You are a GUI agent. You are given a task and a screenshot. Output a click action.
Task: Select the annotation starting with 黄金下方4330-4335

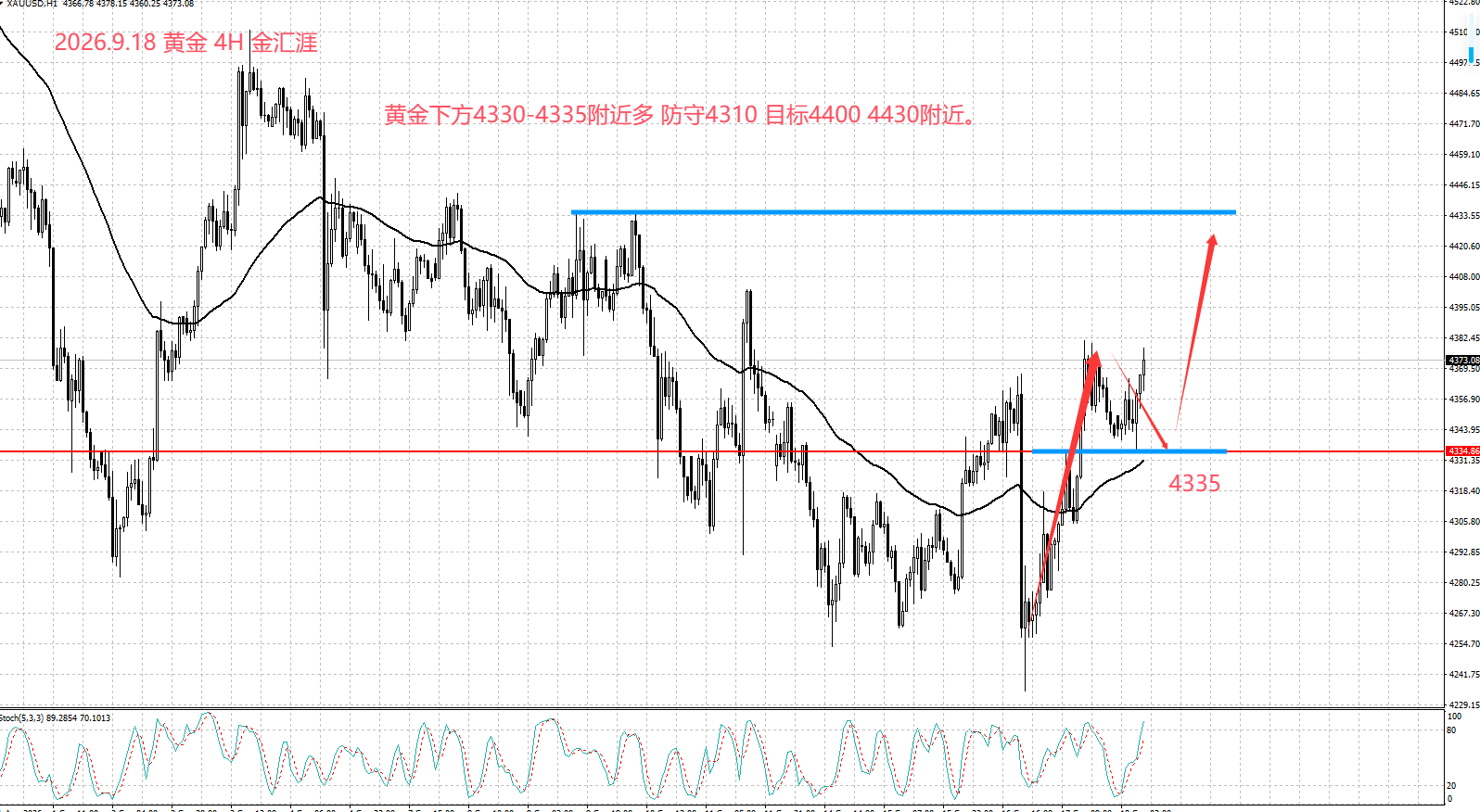pyautogui.click(x=680, y=115)
